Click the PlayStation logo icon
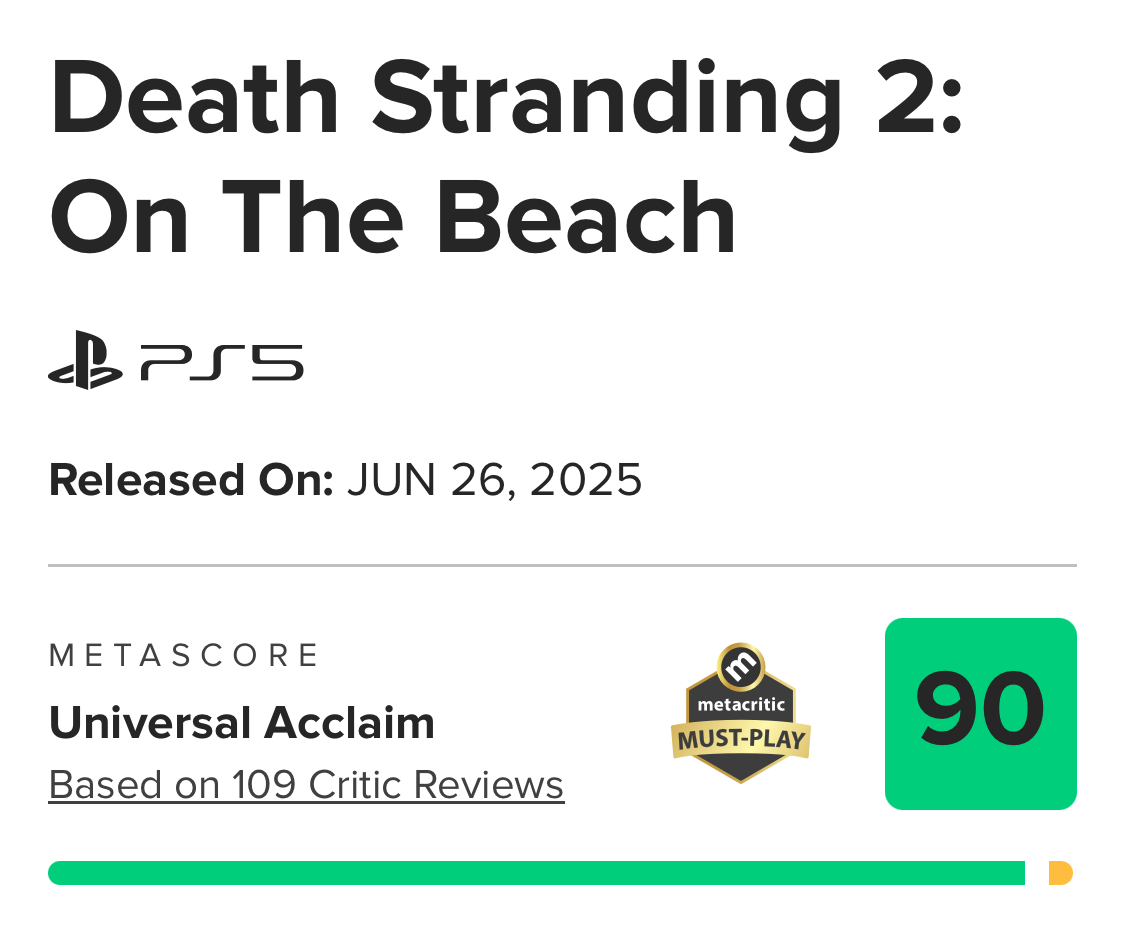This screenshot has width=1125, height=945. pyautogui.click(x=85, y=359)
